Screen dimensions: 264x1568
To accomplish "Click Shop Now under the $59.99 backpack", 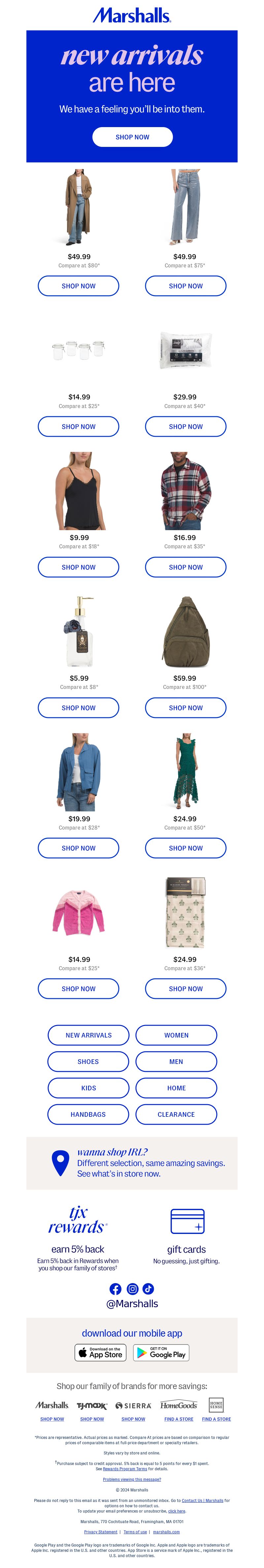I will (185, 708).
